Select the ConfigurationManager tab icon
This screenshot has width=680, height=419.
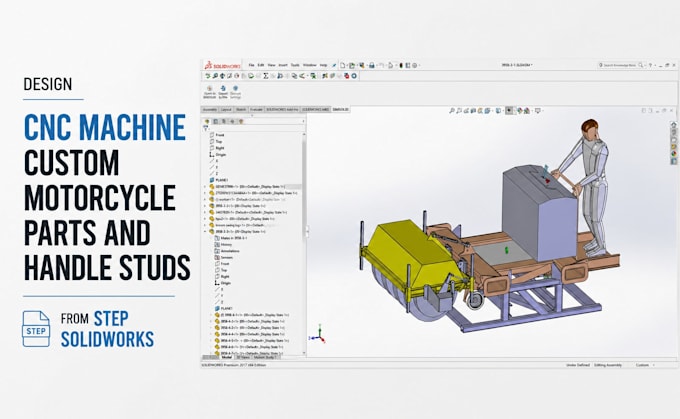(224, 121)
